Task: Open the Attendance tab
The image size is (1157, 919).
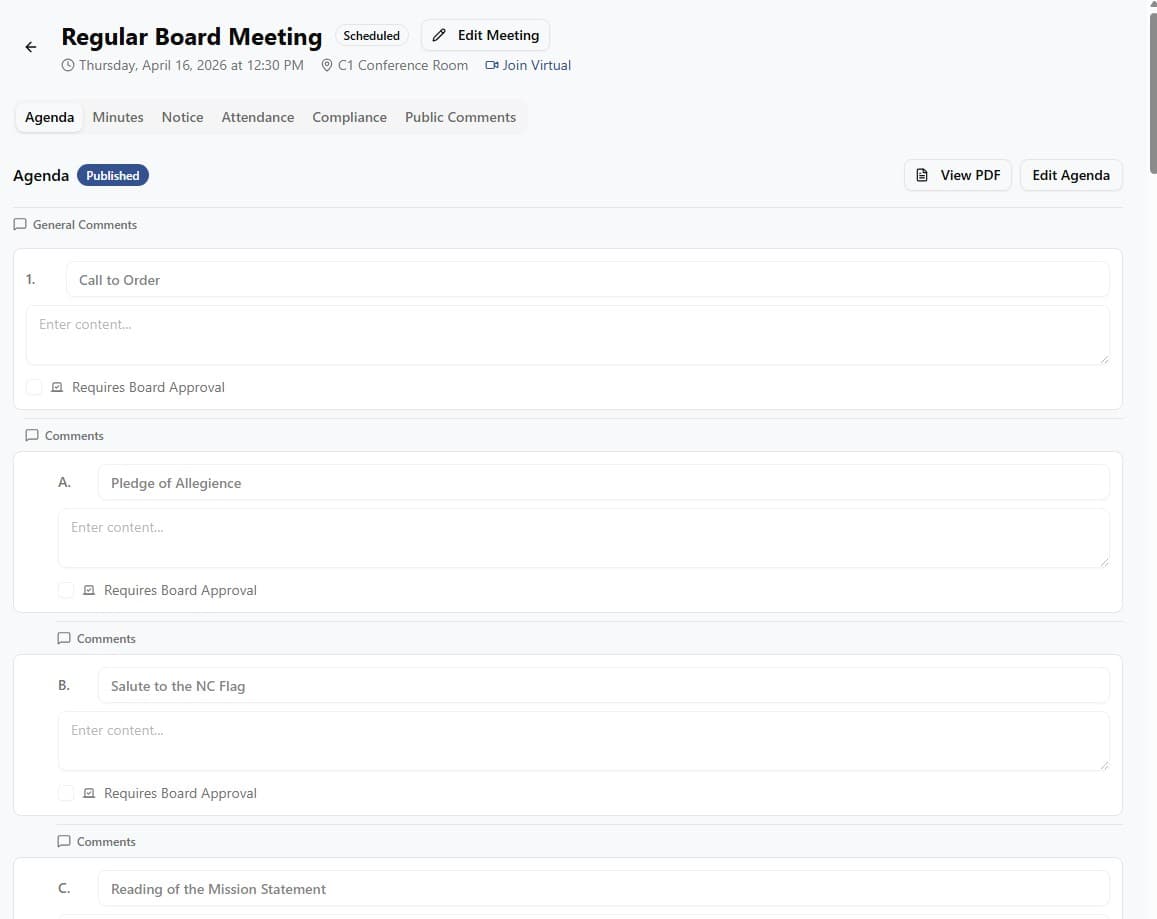Action: coord(258,117)
